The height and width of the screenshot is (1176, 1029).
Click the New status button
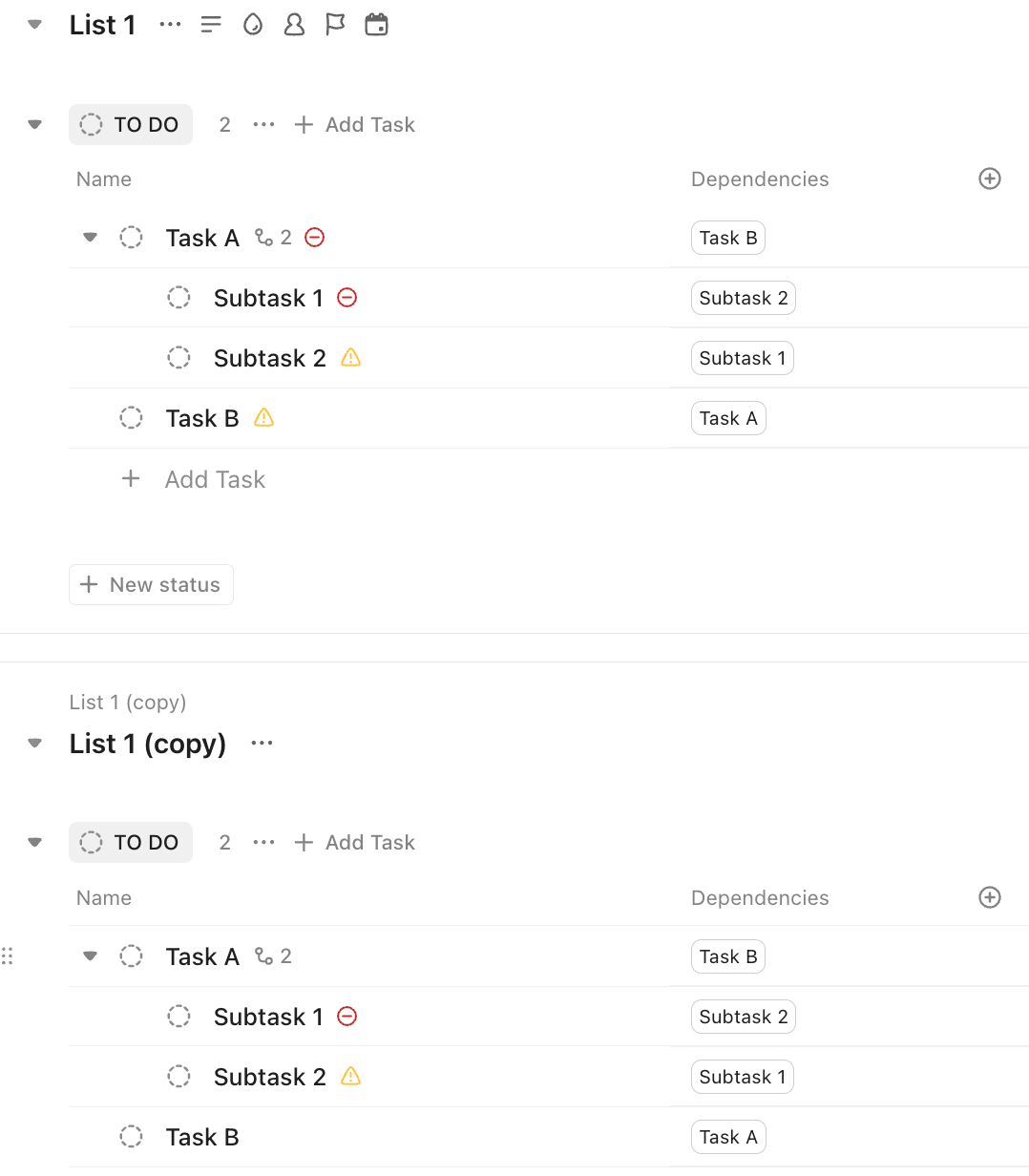(x=151, y=585)
